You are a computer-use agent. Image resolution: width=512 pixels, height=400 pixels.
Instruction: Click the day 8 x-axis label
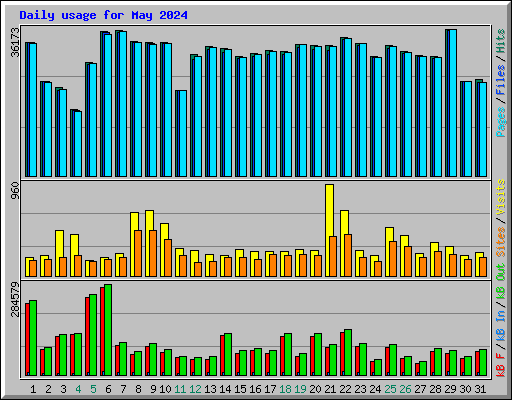[138, 389]
